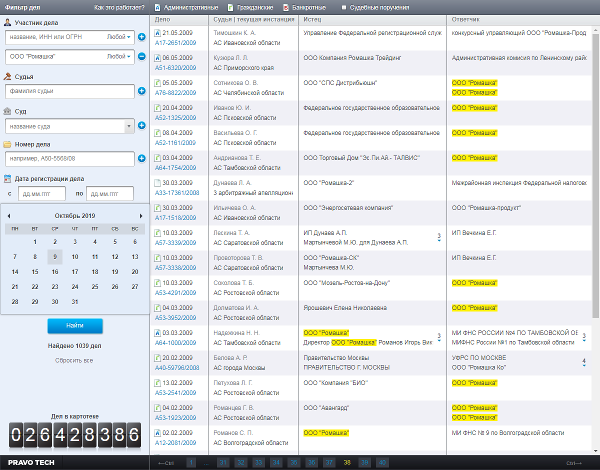This screenshot has width=600, height=470.
Task: Focus the case number input field
Action: pos(70,158)
